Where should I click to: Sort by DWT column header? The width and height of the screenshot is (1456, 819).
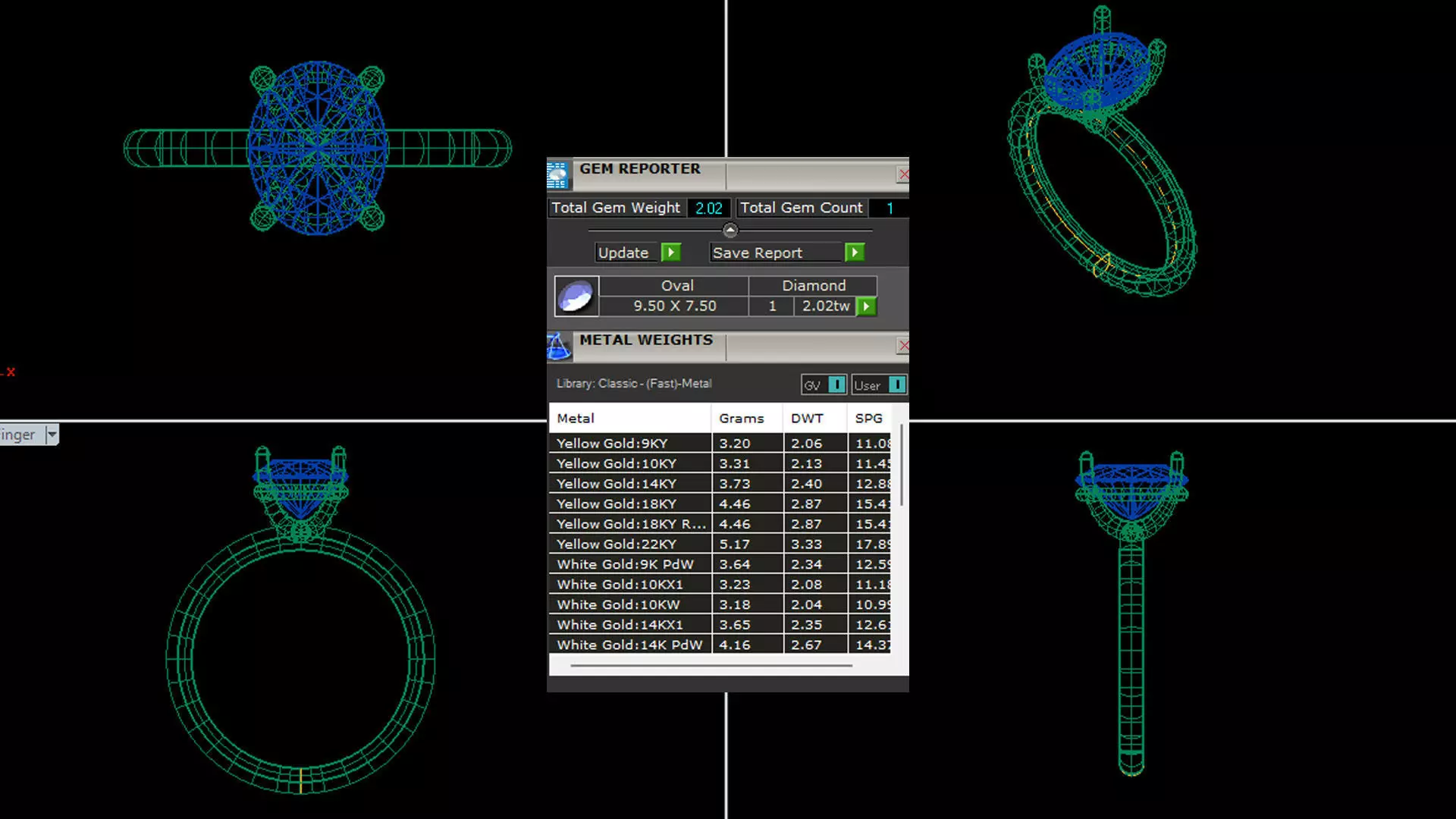pyautogui.click(x=806, y=419)
